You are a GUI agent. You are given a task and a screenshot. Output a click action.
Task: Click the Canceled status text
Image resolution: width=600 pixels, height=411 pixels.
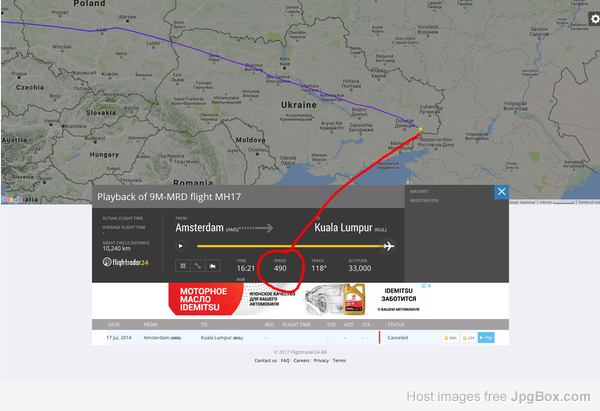(x=398, y=338)
